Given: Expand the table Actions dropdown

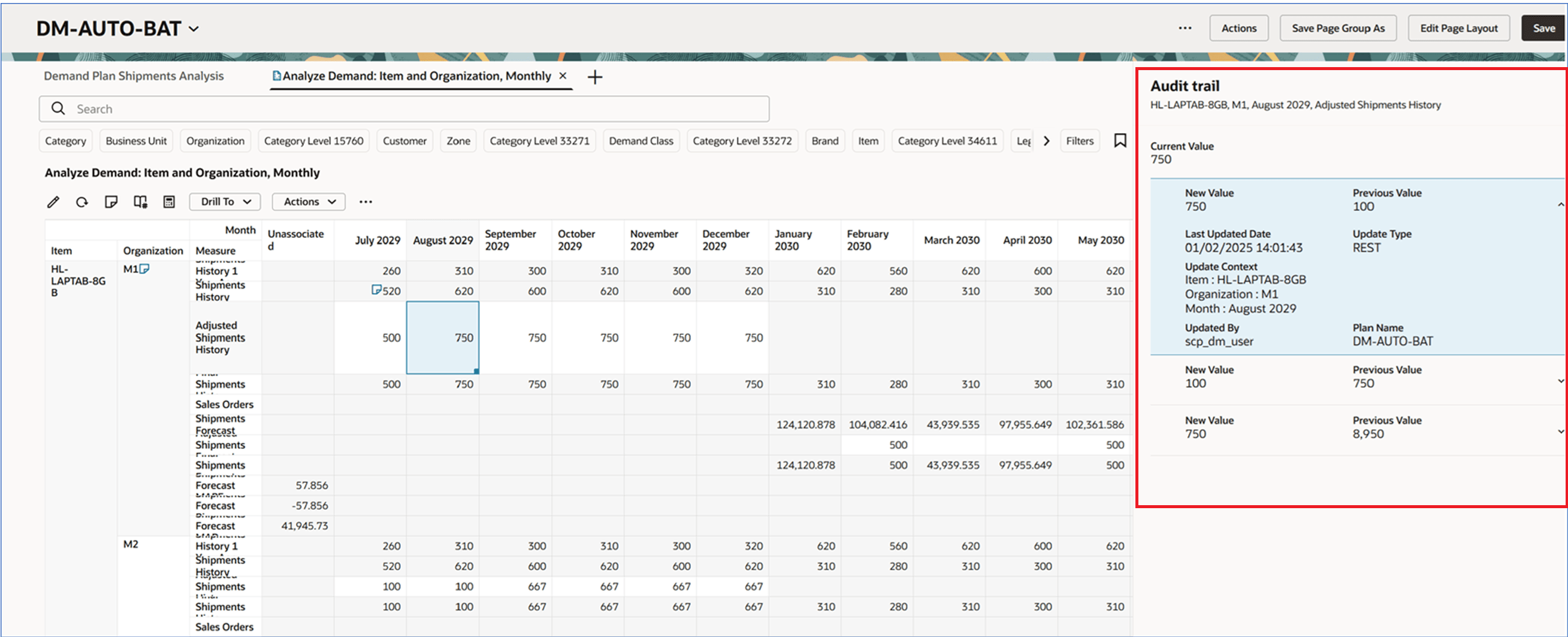Looking at the screenshot, I should (309, 201).
